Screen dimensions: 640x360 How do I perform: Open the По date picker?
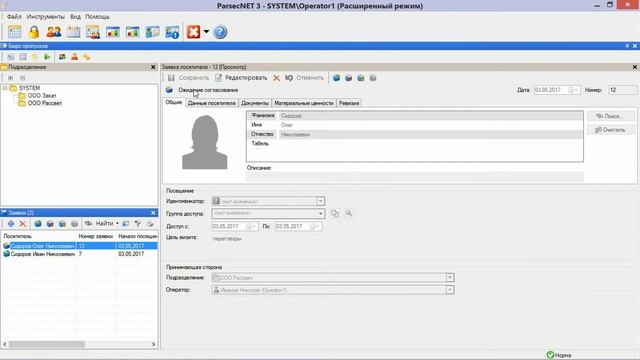315,226
